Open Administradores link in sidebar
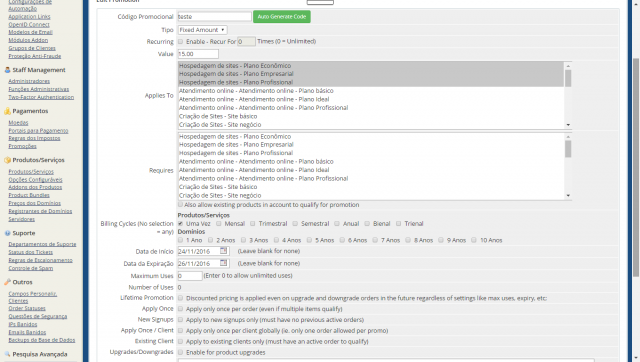The image size is (640, 362). [29, 81]
